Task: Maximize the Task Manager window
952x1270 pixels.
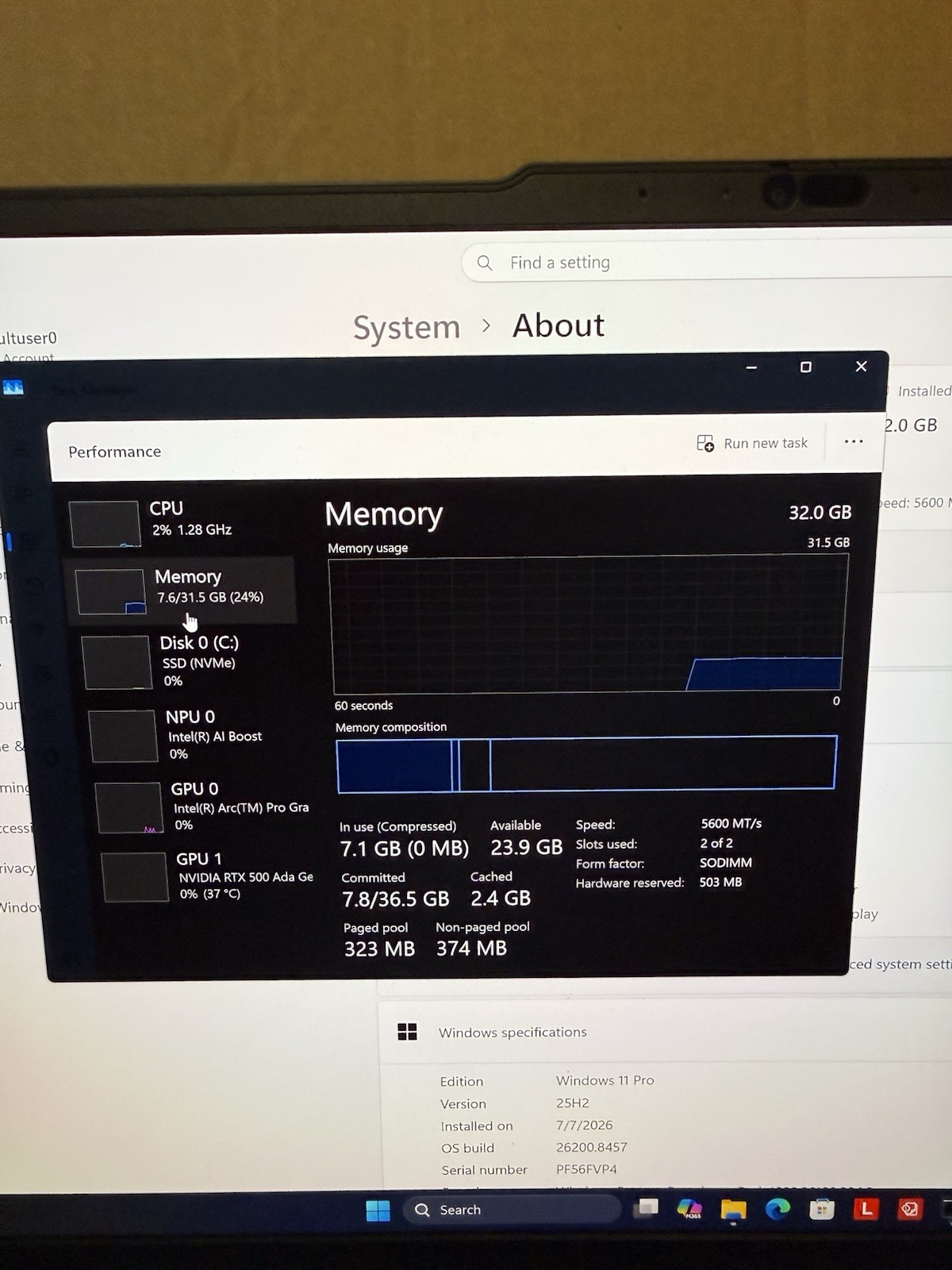Action: [806, 367]
